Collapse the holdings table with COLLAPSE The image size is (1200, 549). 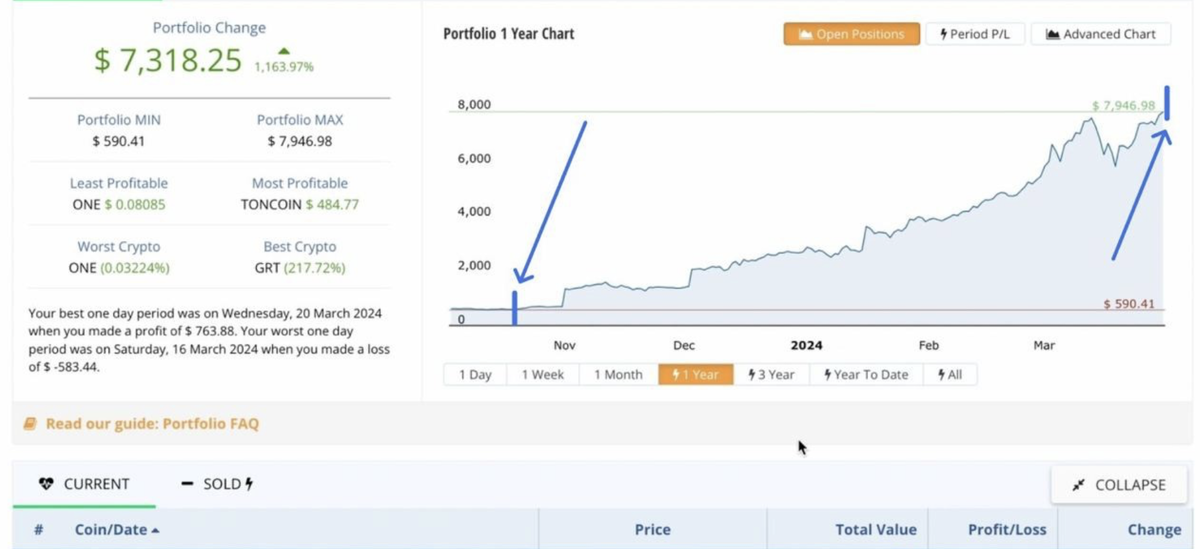(x=1118, y=485)
